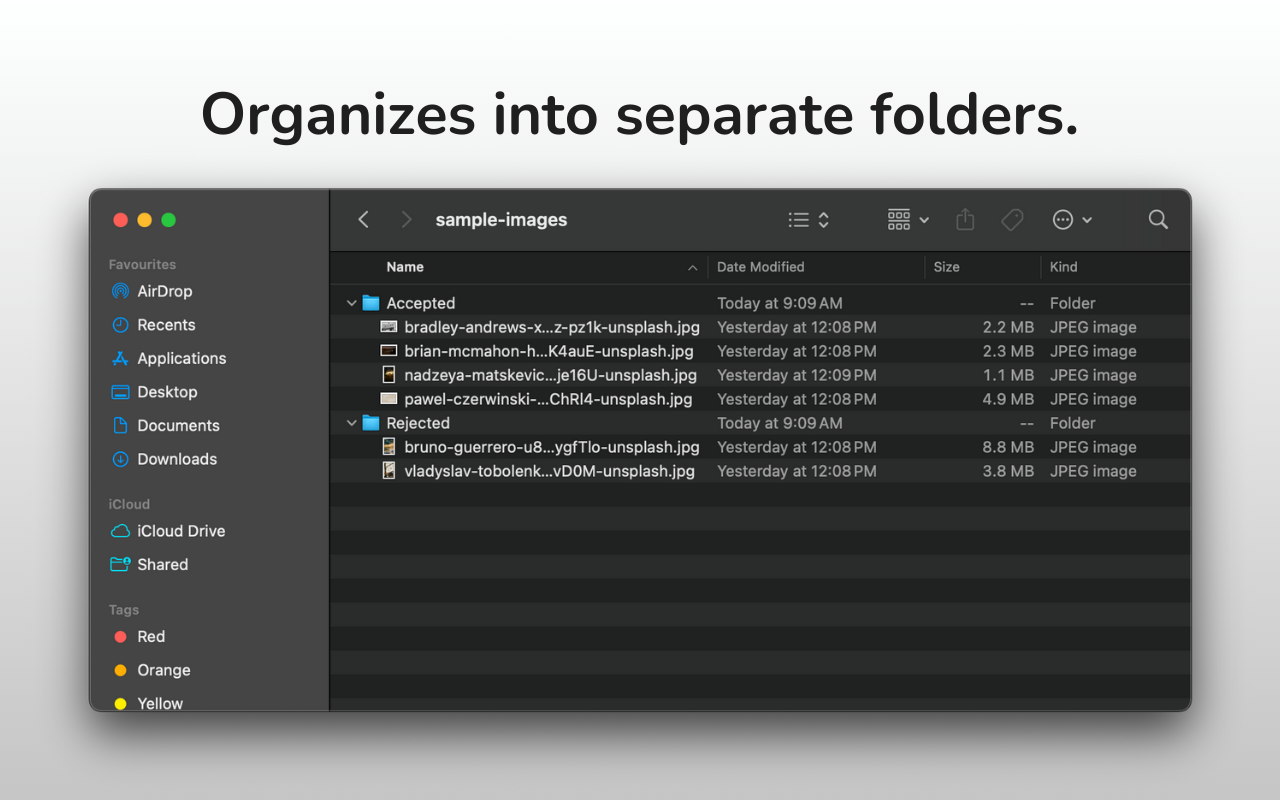Open Shared in sidebar

[x=163, y=564]
